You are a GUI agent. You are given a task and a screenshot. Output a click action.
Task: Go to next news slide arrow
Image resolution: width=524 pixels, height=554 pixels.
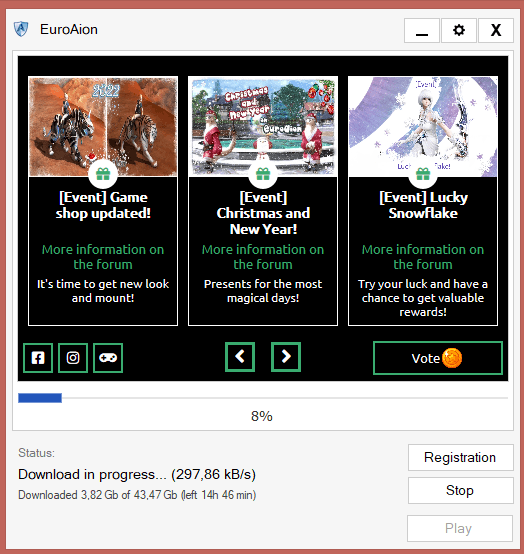point(286,356)
